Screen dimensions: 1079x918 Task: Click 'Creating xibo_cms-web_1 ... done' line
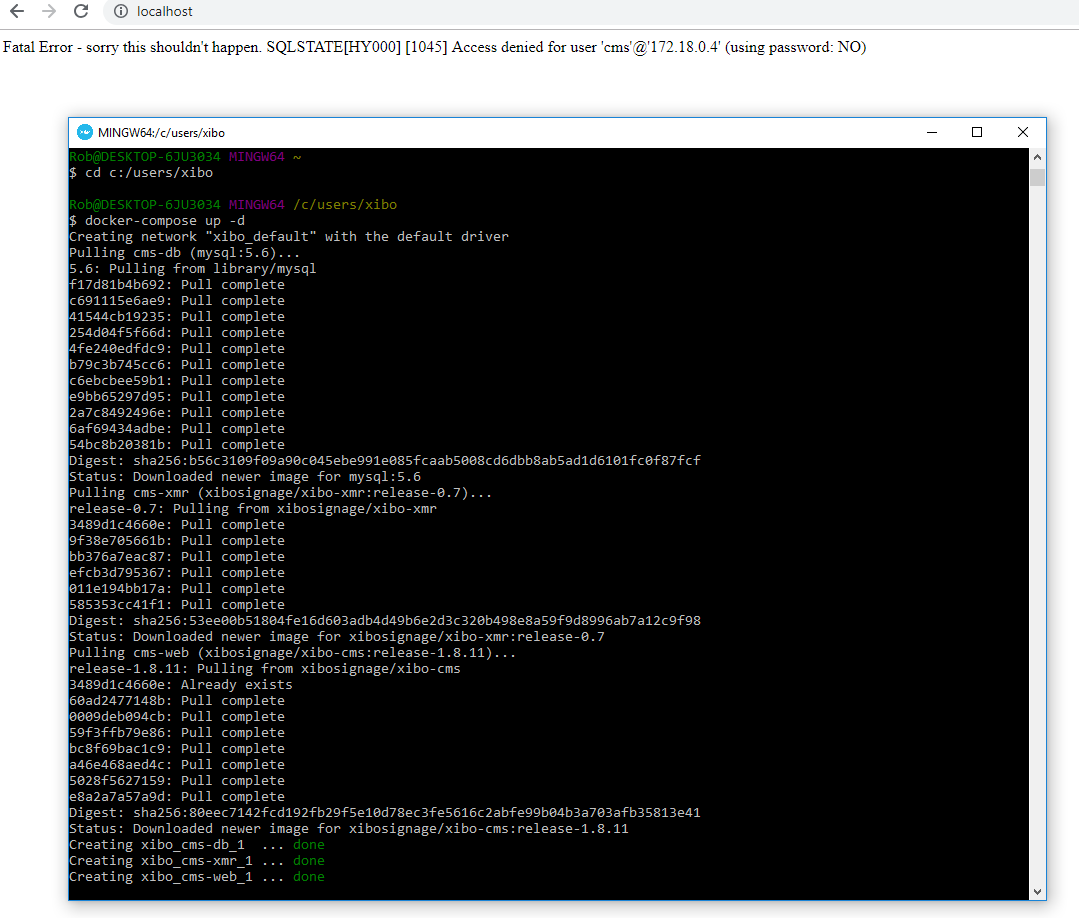[197, 877]
